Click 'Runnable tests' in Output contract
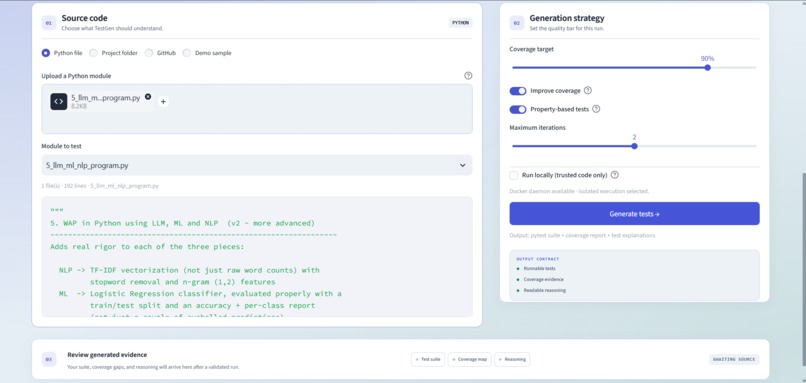The image size is (806, 383). click(539, 268)
